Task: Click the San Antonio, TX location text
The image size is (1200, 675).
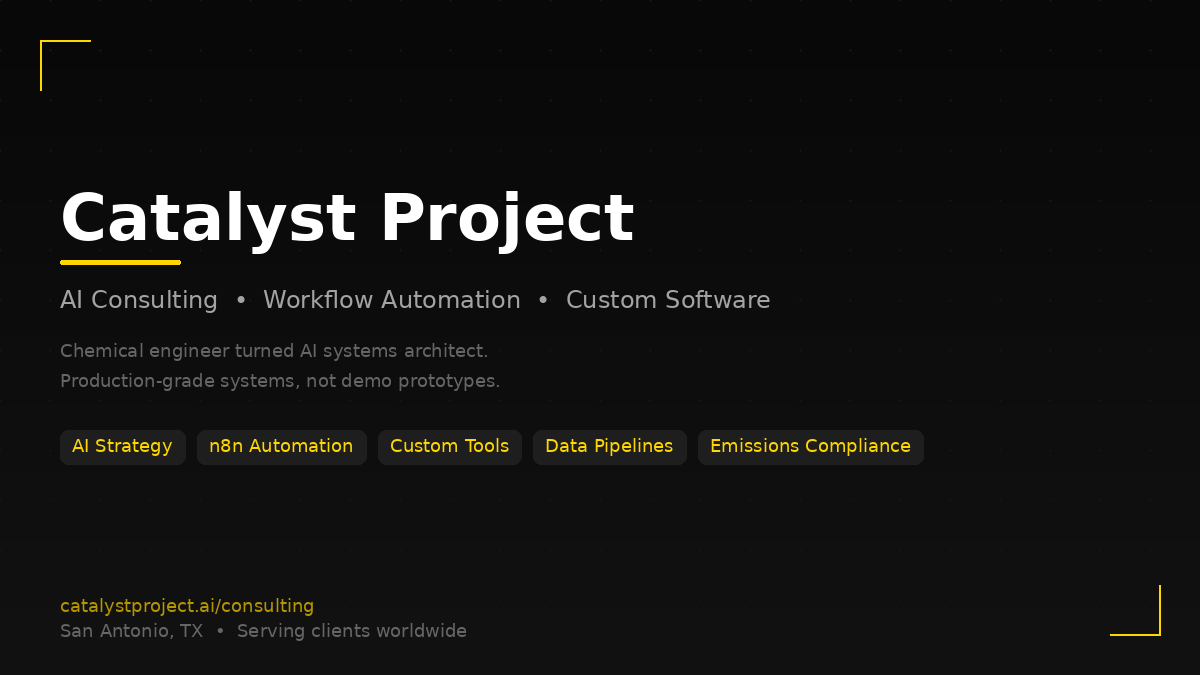Action: [131, 631]
